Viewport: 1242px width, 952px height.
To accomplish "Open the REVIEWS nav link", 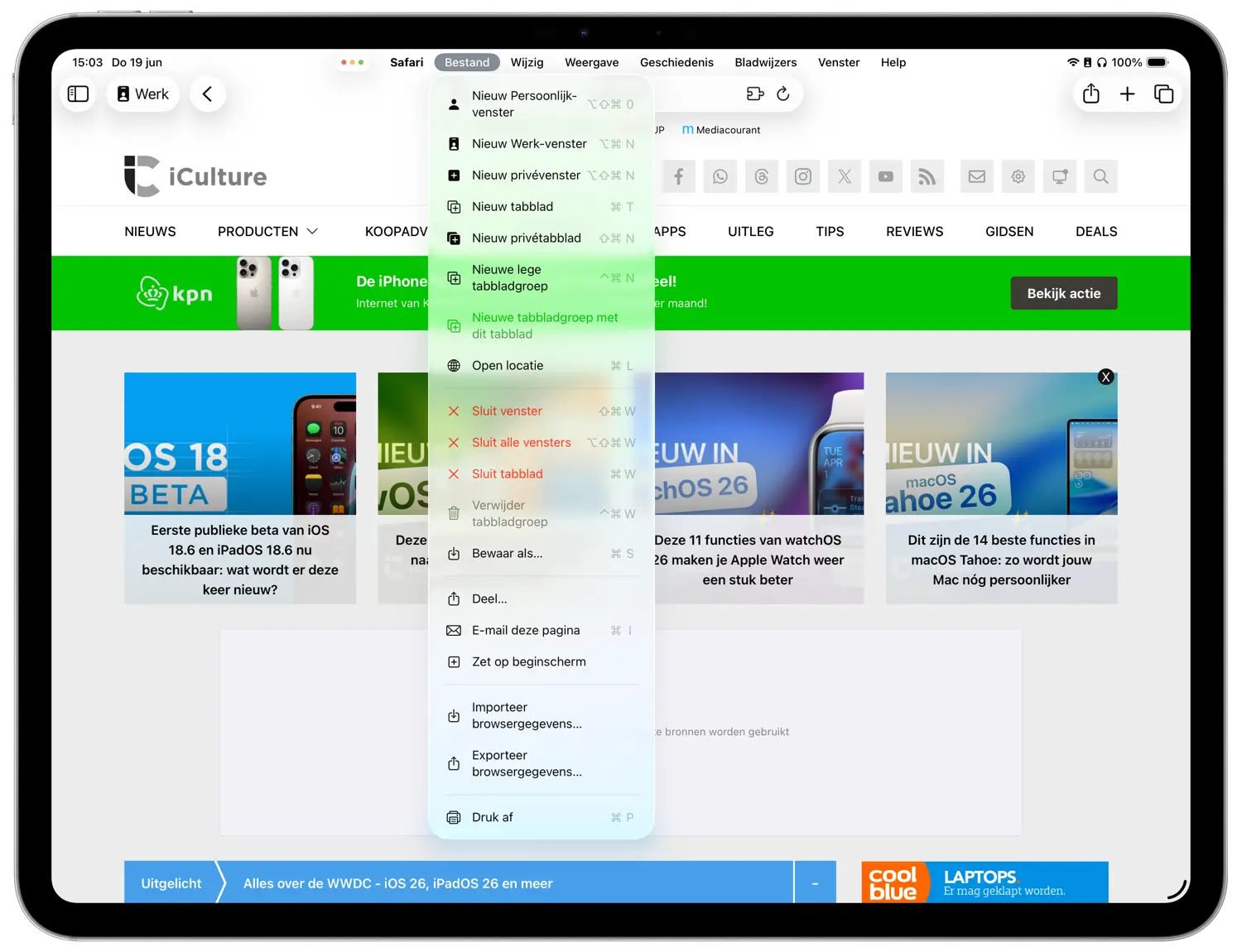I will point(915,232).
